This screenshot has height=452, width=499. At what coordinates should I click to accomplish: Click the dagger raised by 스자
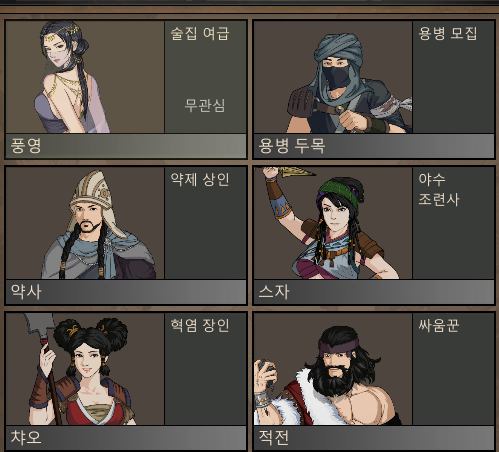(x=296, y=172)
